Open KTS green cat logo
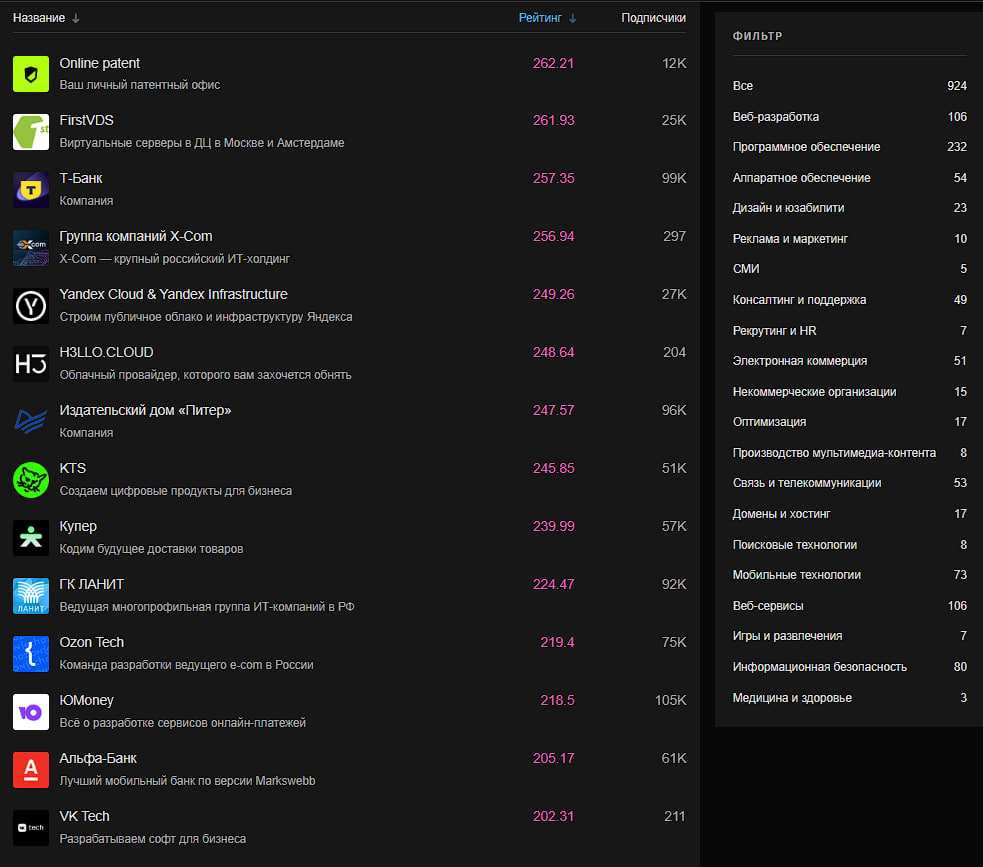The height and width of the screenshot is (867, 983). tap(31, 480)
